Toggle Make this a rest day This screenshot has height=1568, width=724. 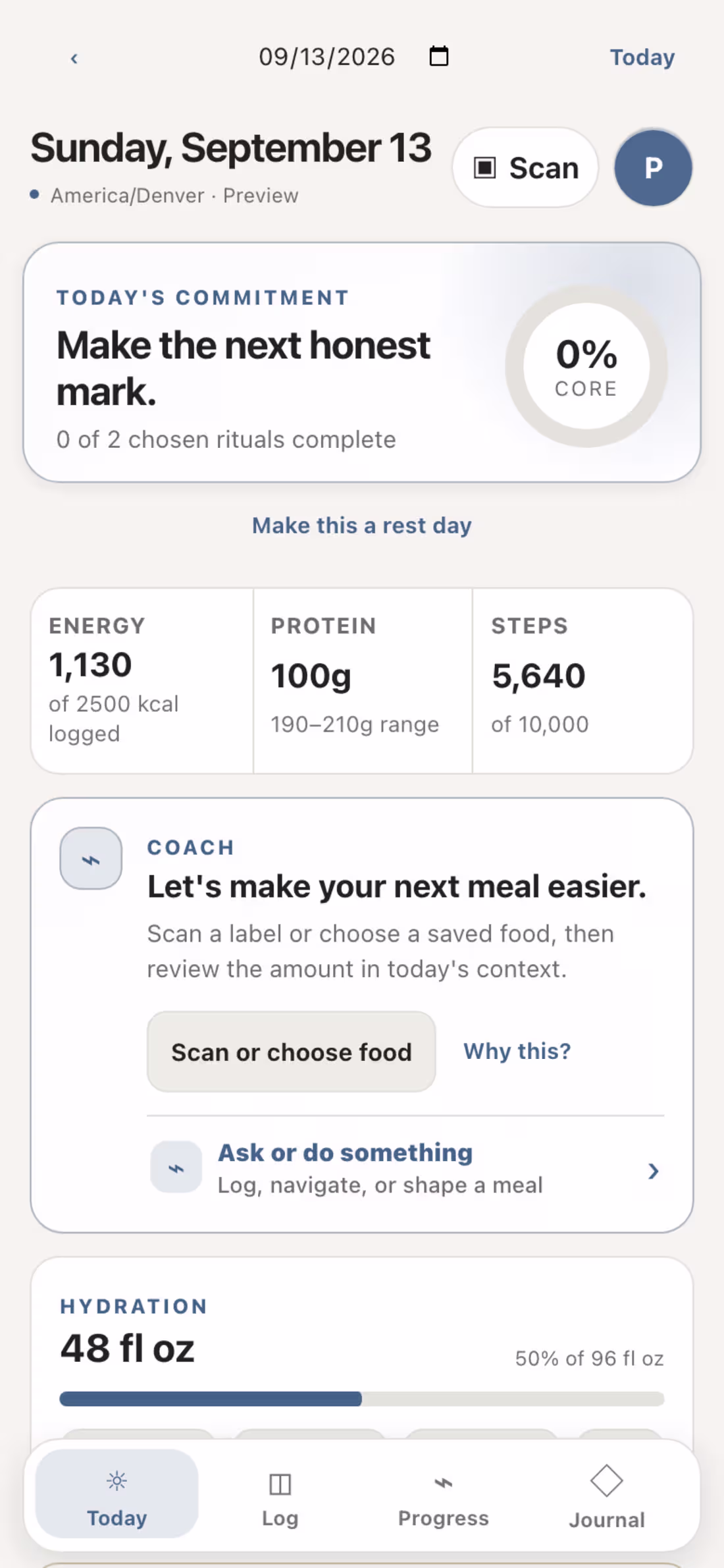coord(362,526)
